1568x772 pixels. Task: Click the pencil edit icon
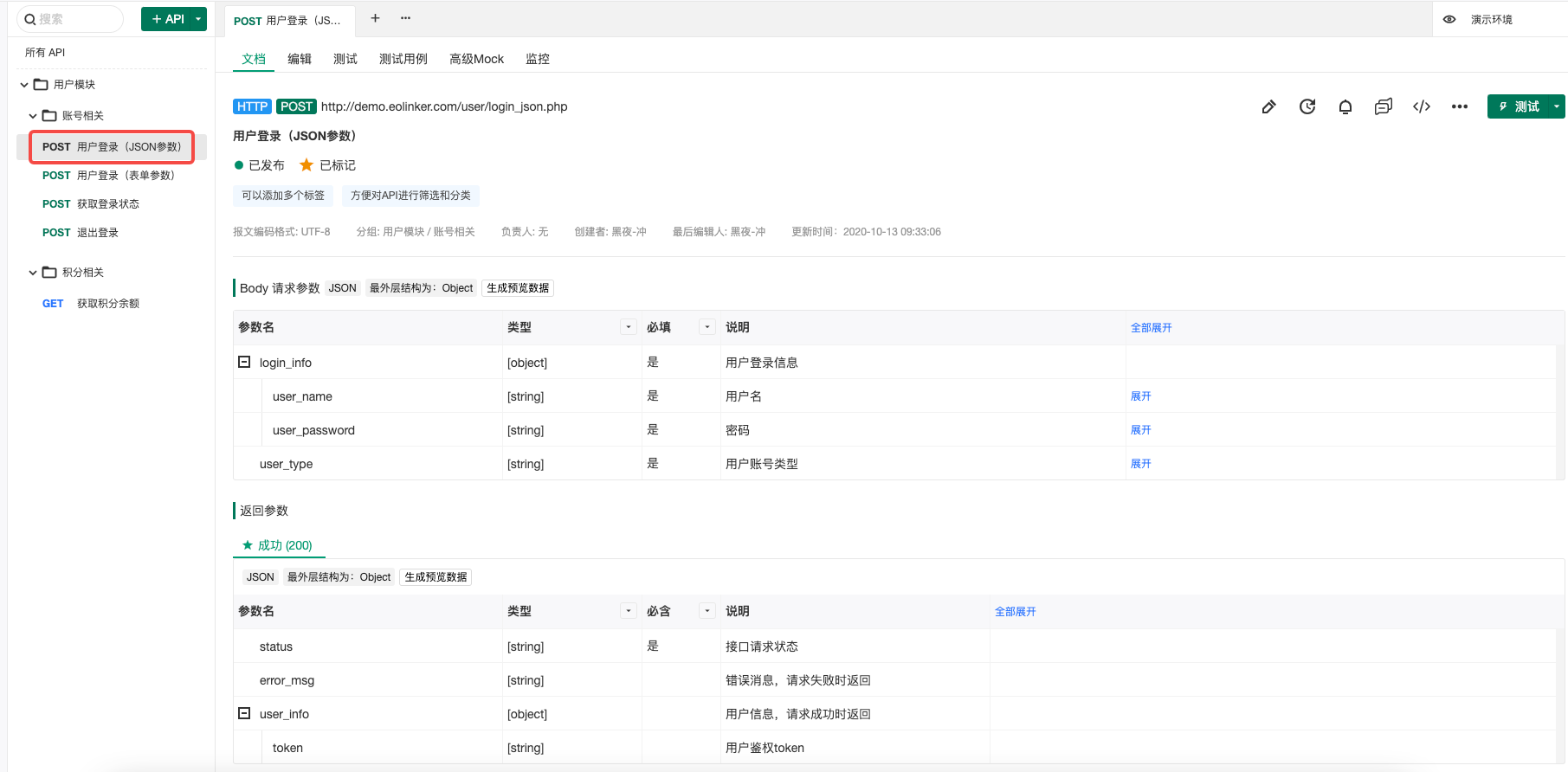pos(1268,106)
